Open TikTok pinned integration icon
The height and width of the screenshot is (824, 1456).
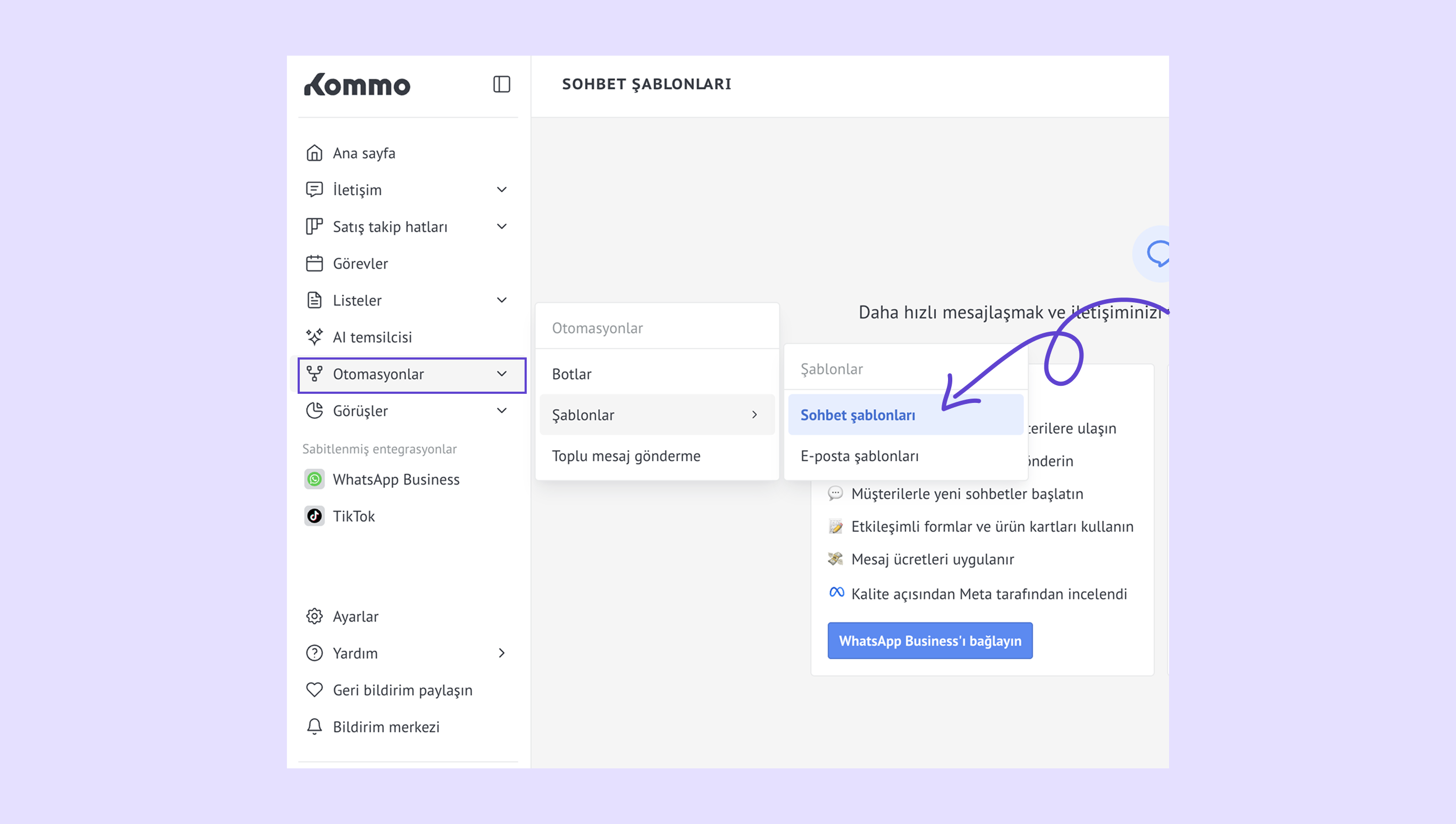[x=314, y=516]
